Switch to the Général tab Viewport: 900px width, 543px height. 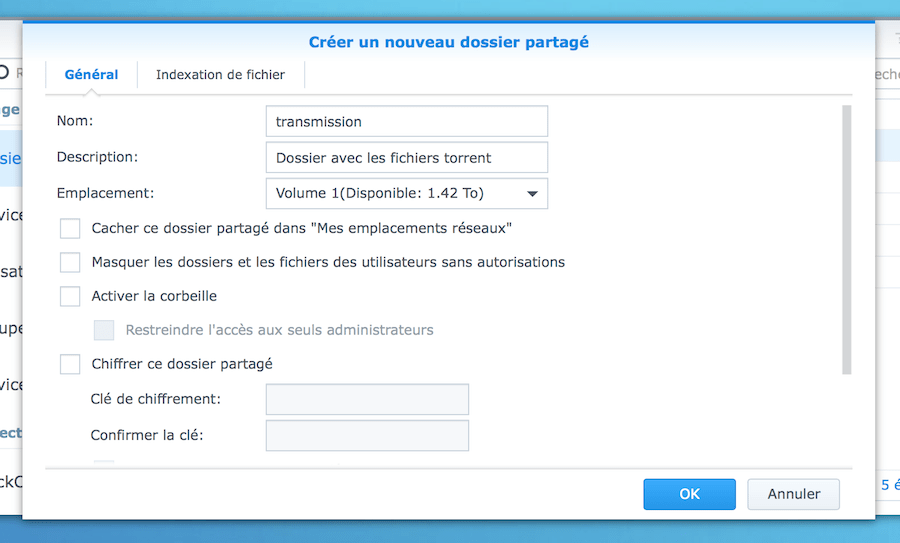pyautogui.click(x=91, y=75)
